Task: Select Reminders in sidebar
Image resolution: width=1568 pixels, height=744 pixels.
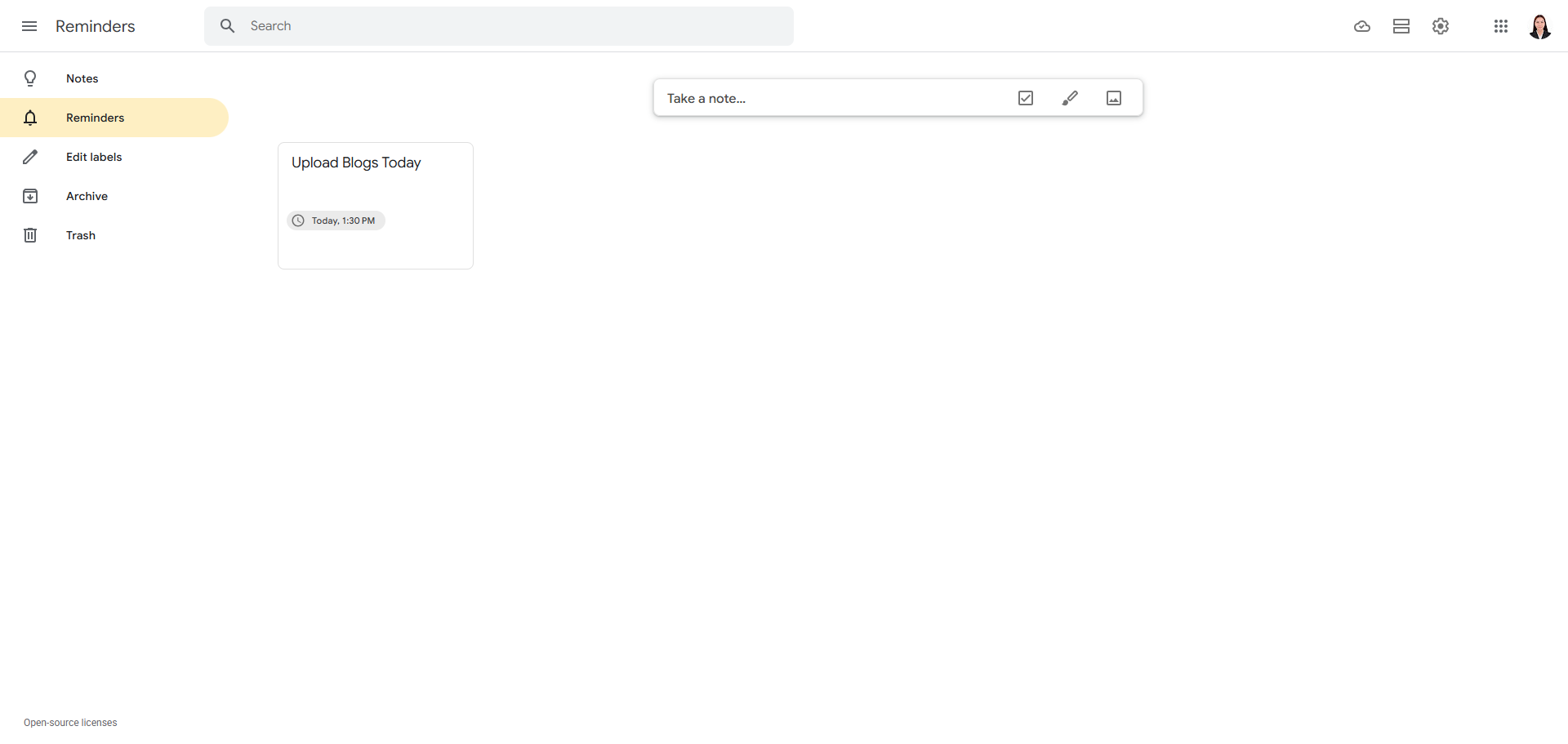Action: (114, 118)
